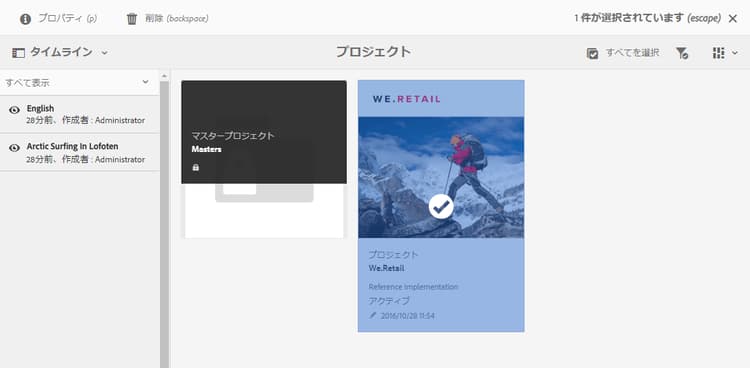Image resolution: width=750 pixels, height=368 pixels.
Task: Click the card view grid icon
Action: pyautogui.click(x=718, y=53)
